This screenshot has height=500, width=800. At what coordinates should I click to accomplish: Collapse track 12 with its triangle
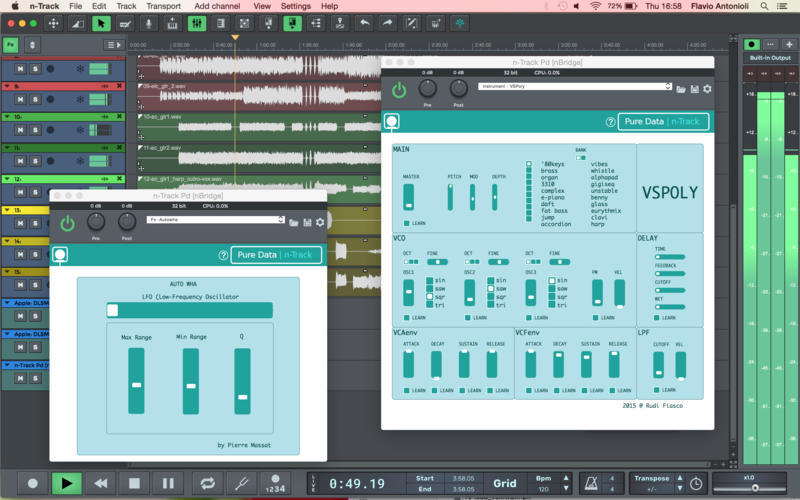pyautogui.click(x=7, y=179)
